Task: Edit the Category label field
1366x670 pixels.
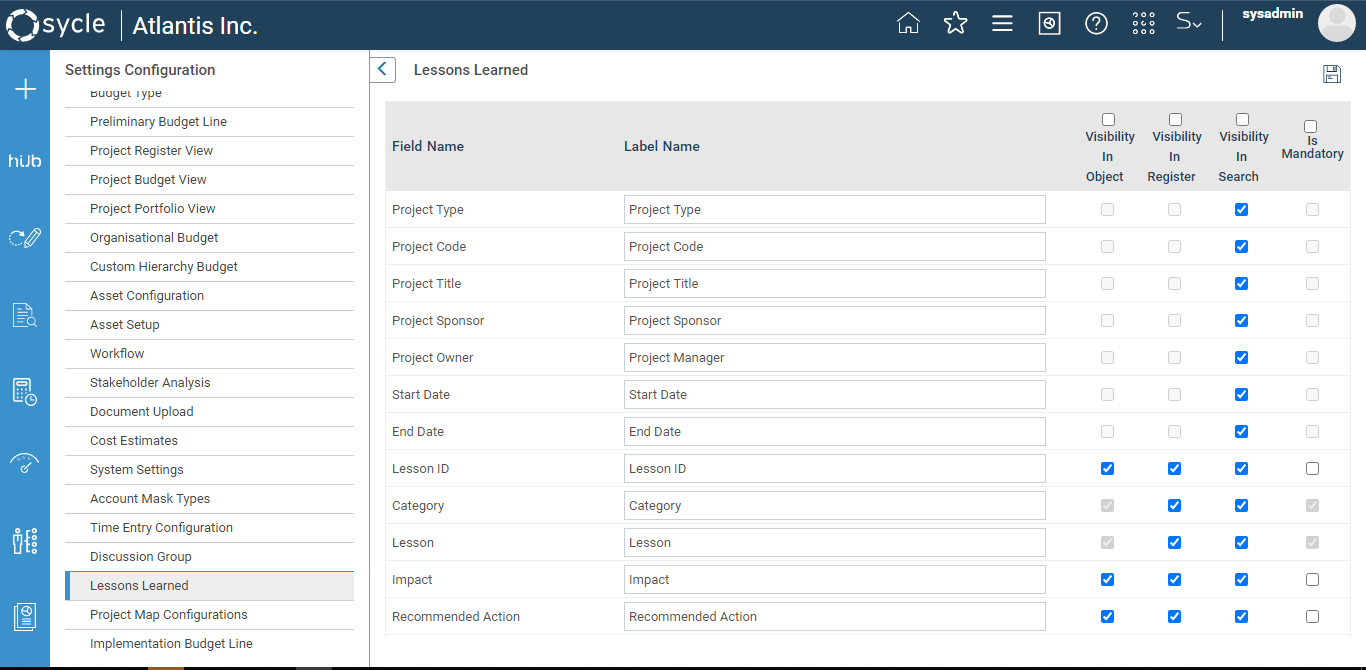Action: (x=835, y=506)
